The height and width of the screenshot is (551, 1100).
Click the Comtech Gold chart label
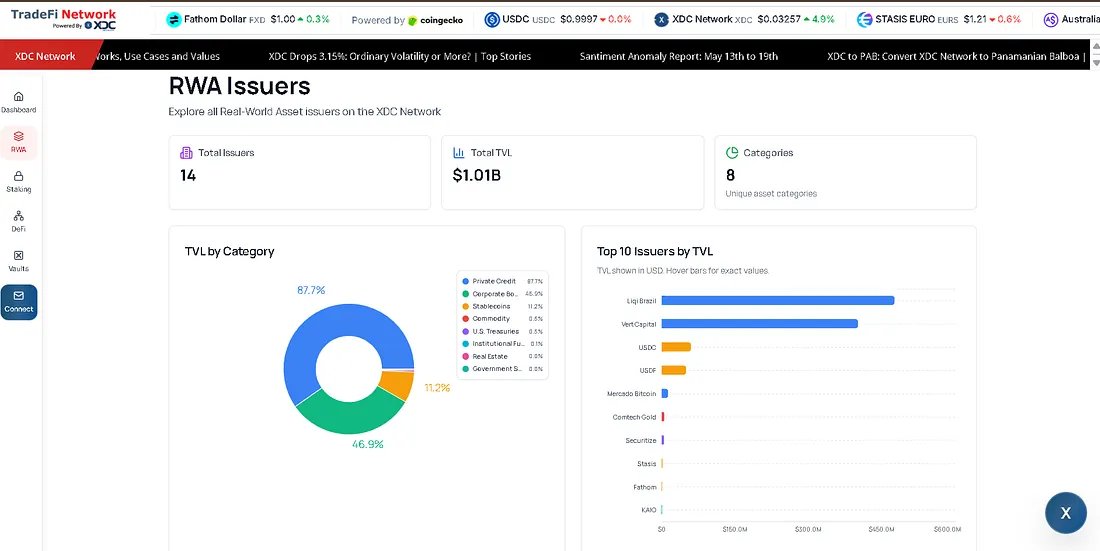634,417
